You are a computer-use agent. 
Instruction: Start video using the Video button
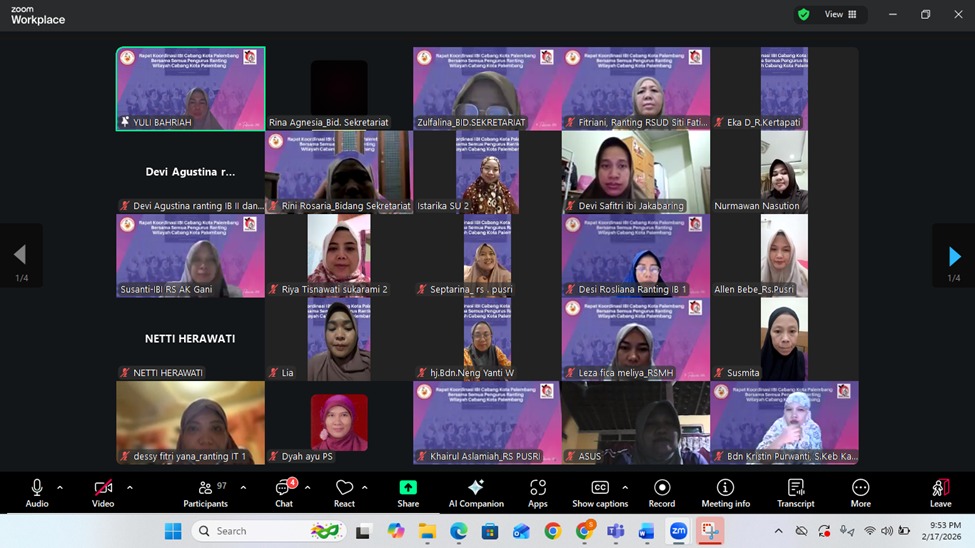pyautogui.click(x=103, y=494)
